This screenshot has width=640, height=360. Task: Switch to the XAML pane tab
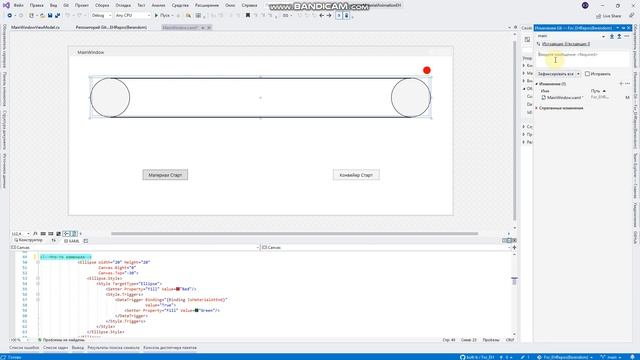tap(72, 241)
